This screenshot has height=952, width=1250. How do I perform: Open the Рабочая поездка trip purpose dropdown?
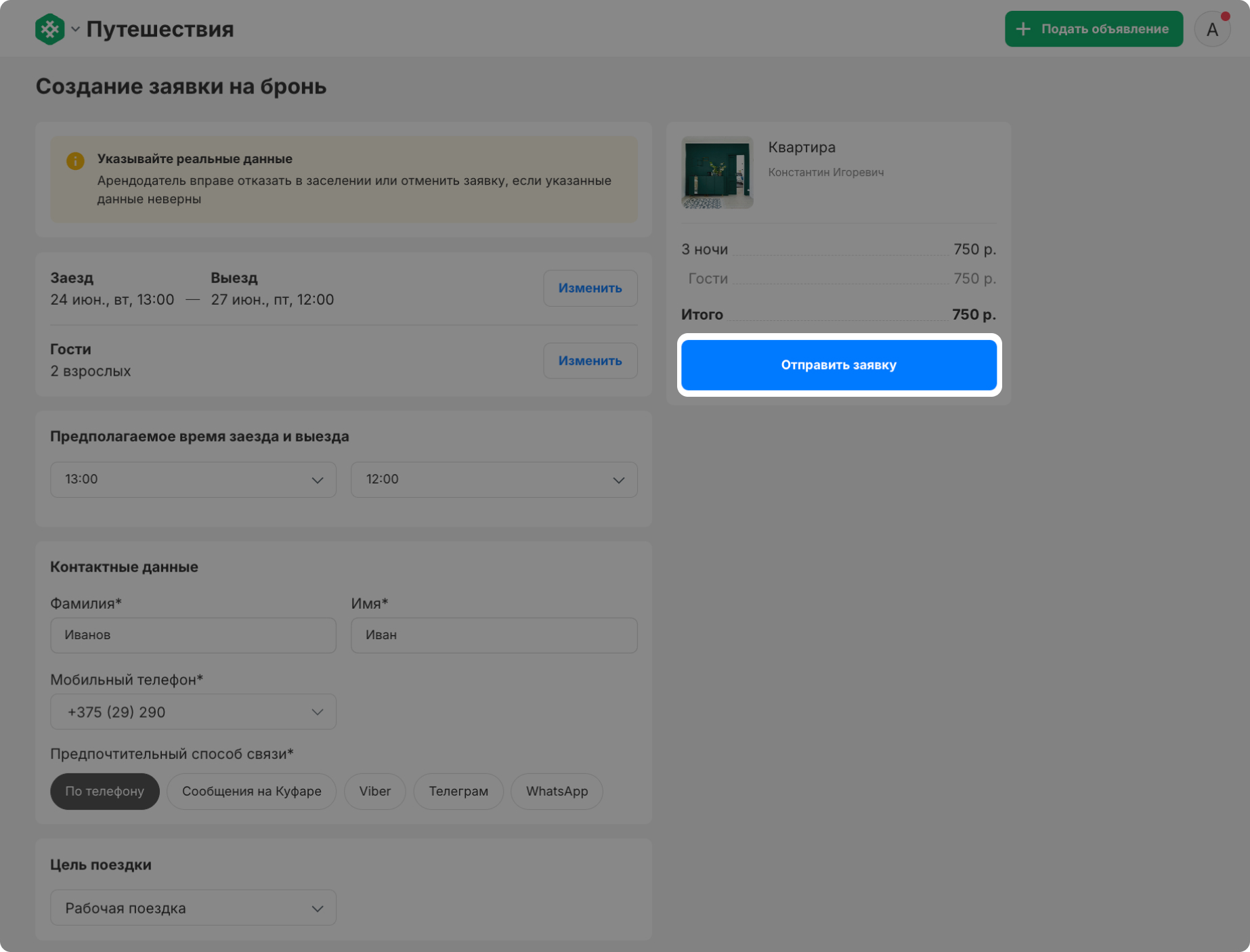tap(193, 908)
